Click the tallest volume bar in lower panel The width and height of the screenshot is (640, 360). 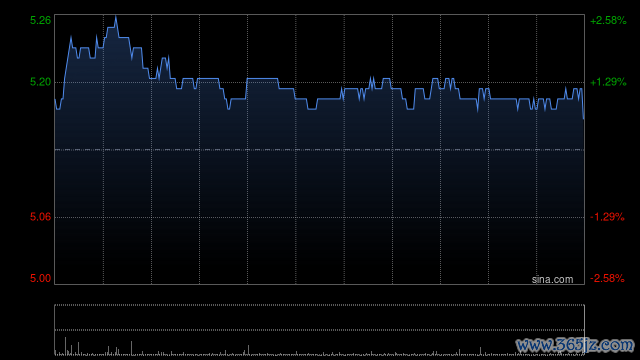pos(65,346)
